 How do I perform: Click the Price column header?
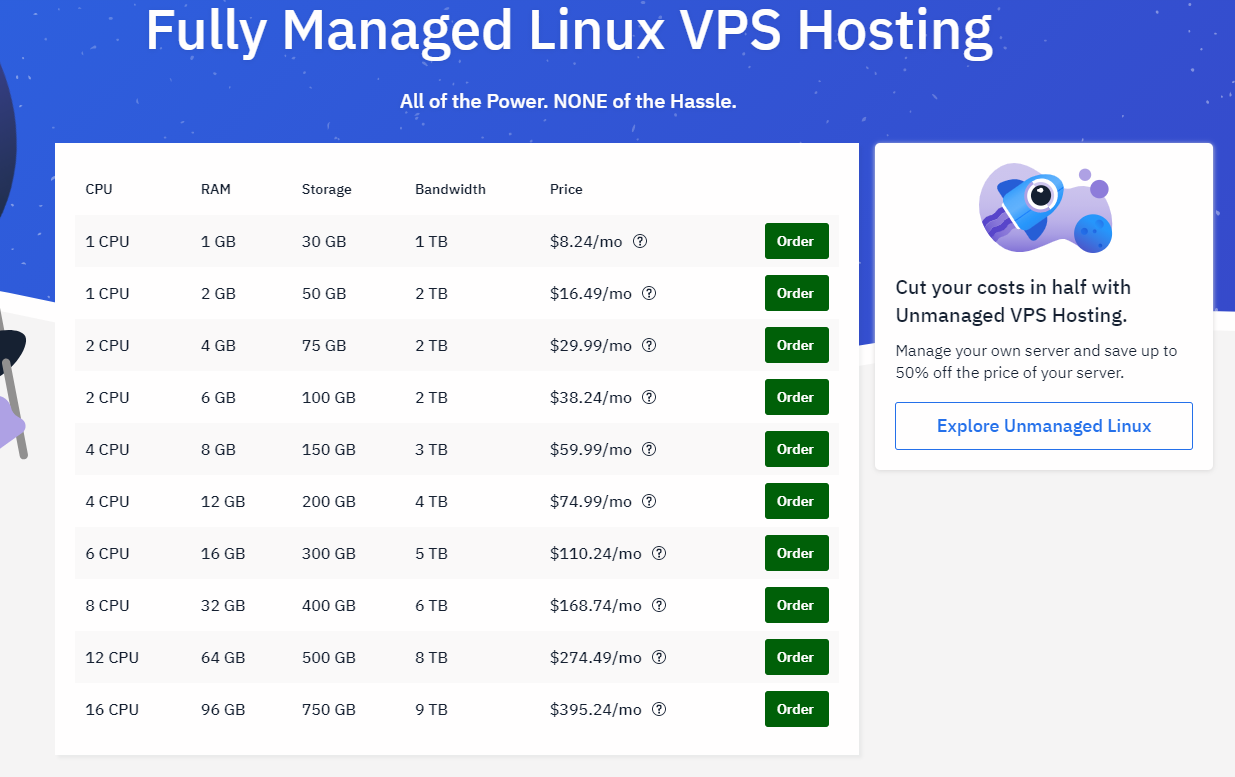click(x=566, y=189)
